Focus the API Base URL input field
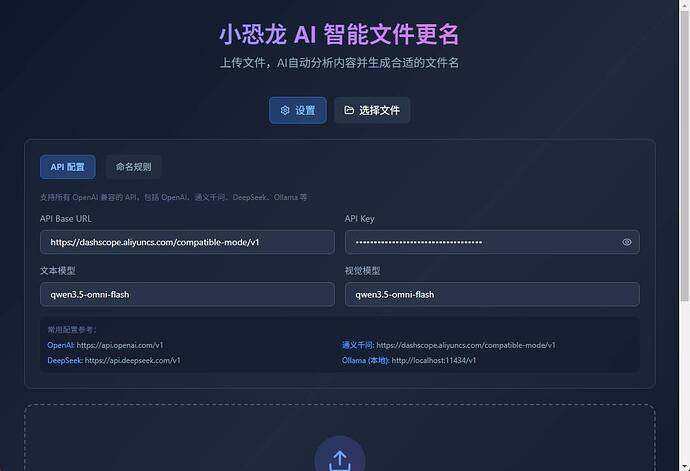This screenshot has width=690, height=471. click(187, 242)
